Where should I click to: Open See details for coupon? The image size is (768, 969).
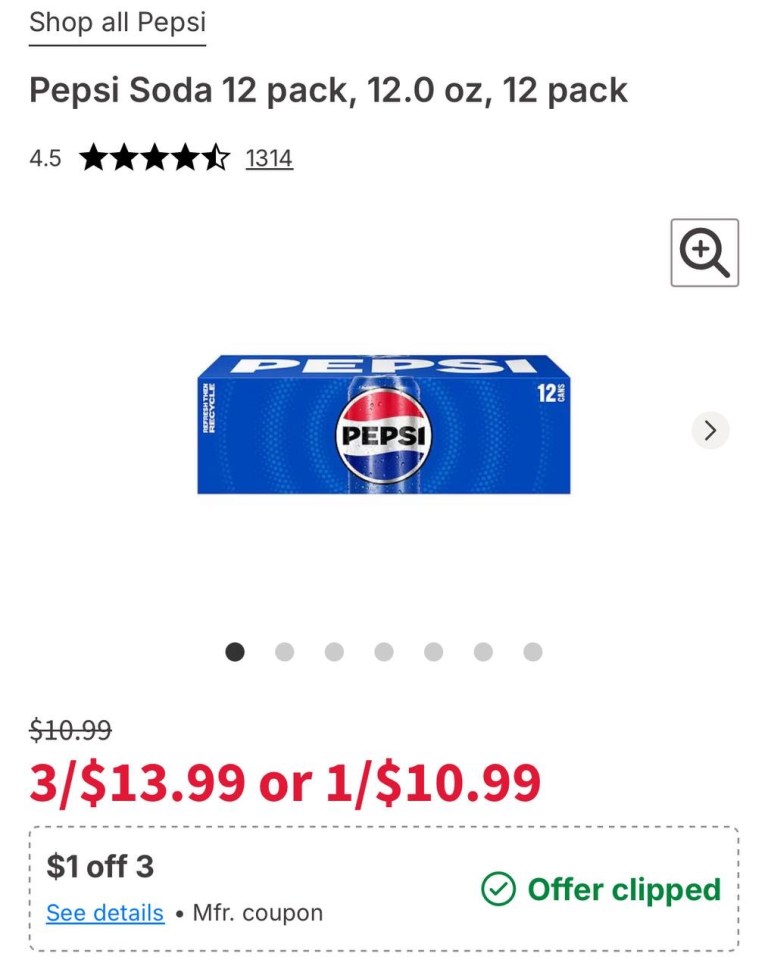pos(105,913)
